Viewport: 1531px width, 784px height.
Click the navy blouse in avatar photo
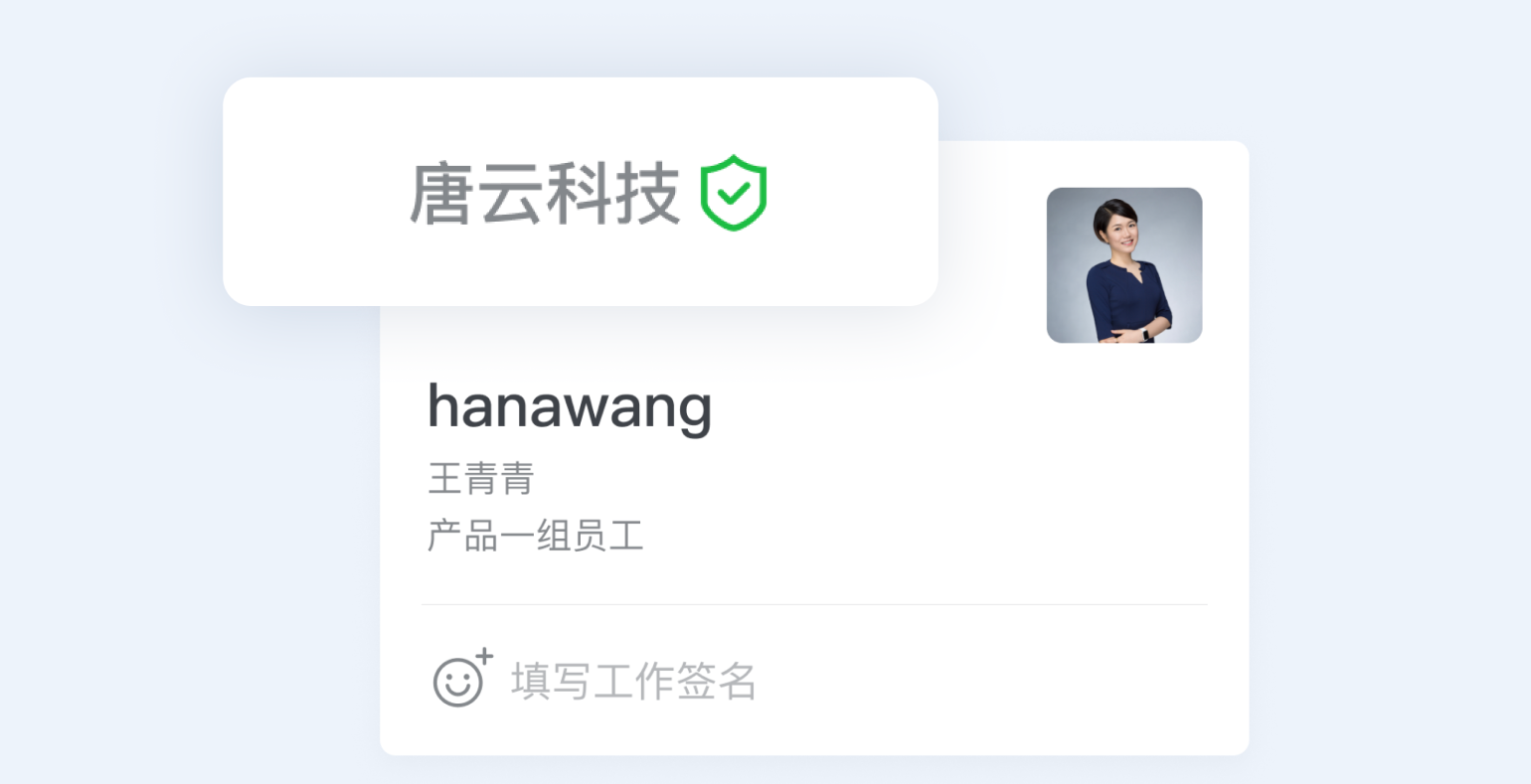point(1126,298)
